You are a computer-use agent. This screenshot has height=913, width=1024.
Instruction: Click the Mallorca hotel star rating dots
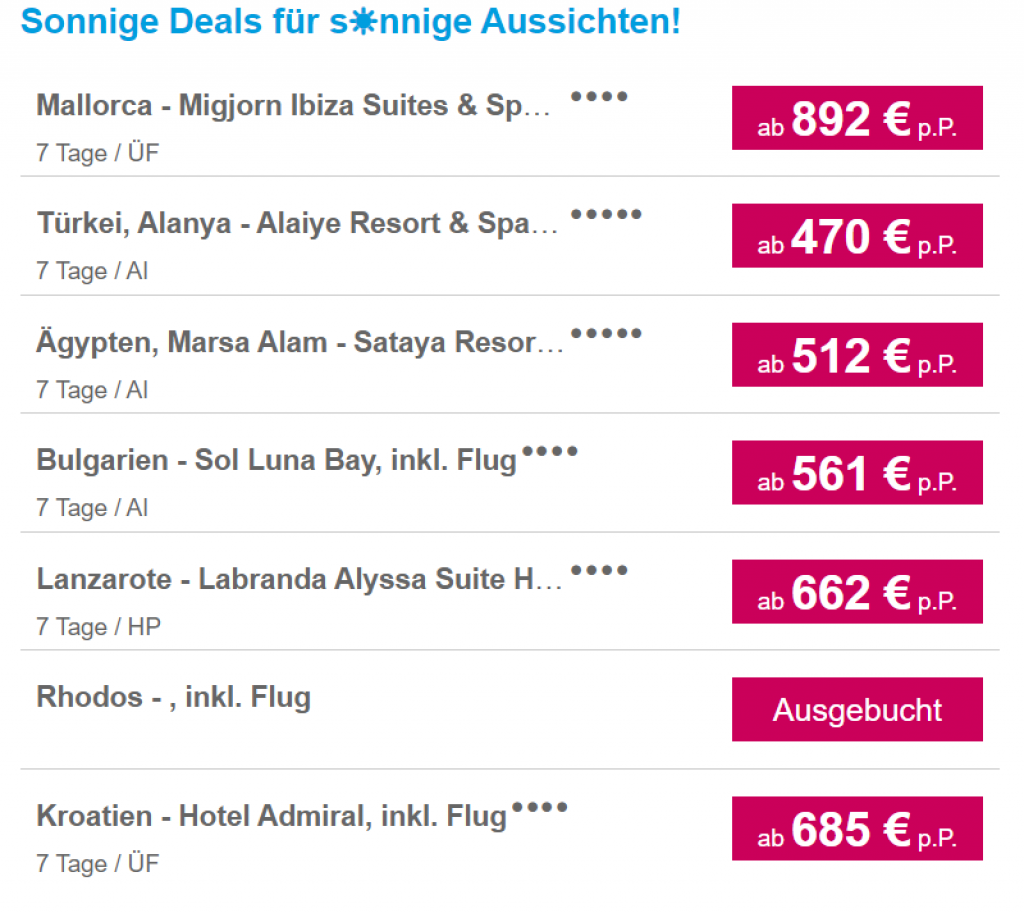599,97
